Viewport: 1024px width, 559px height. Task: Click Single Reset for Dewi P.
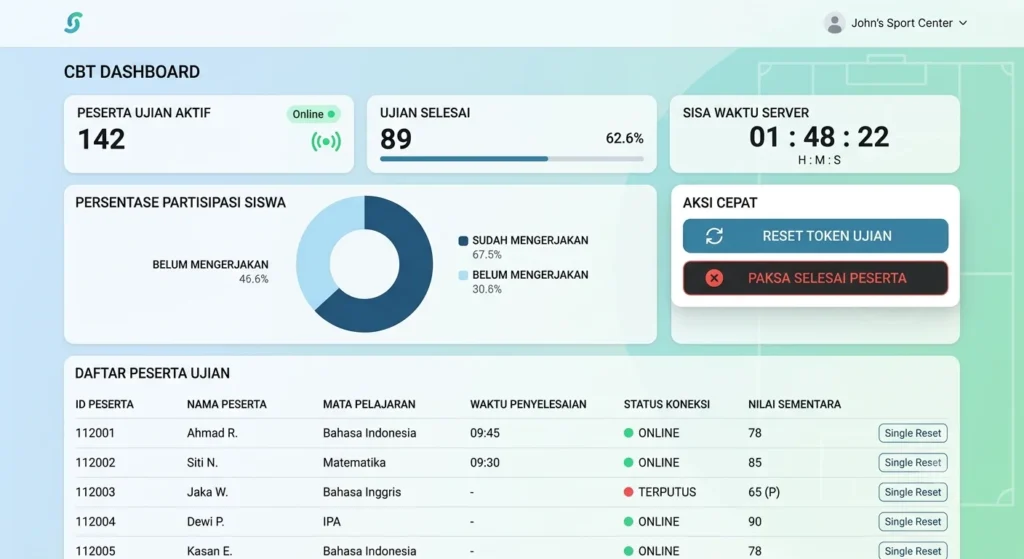coord(912,521)
